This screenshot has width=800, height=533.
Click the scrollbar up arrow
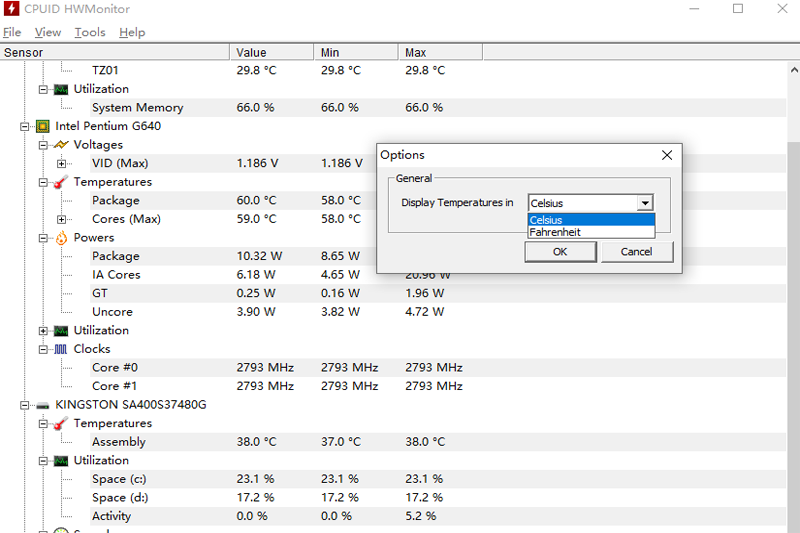pos(794,70)
